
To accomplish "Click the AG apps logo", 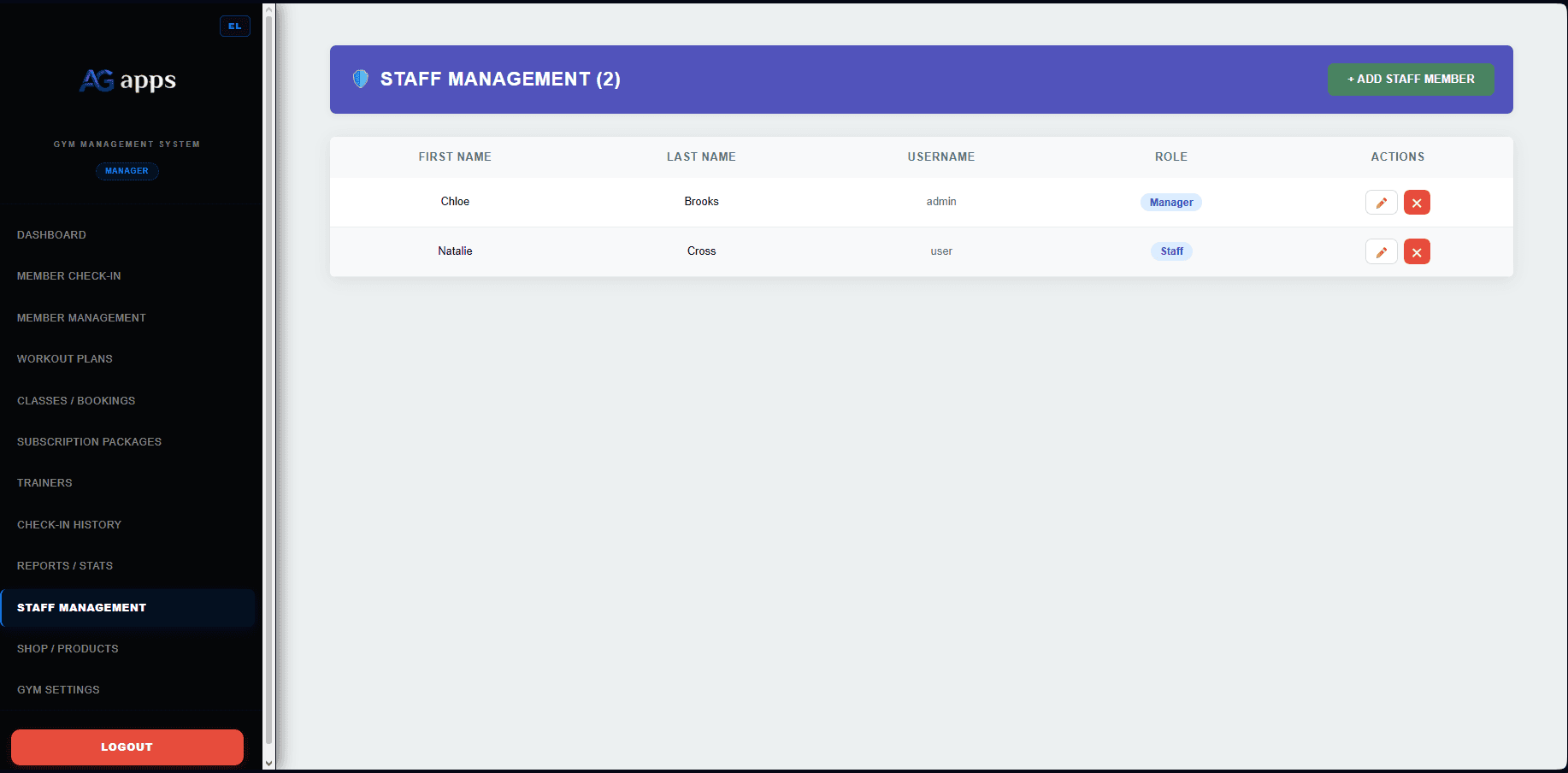I will [127, 80].
